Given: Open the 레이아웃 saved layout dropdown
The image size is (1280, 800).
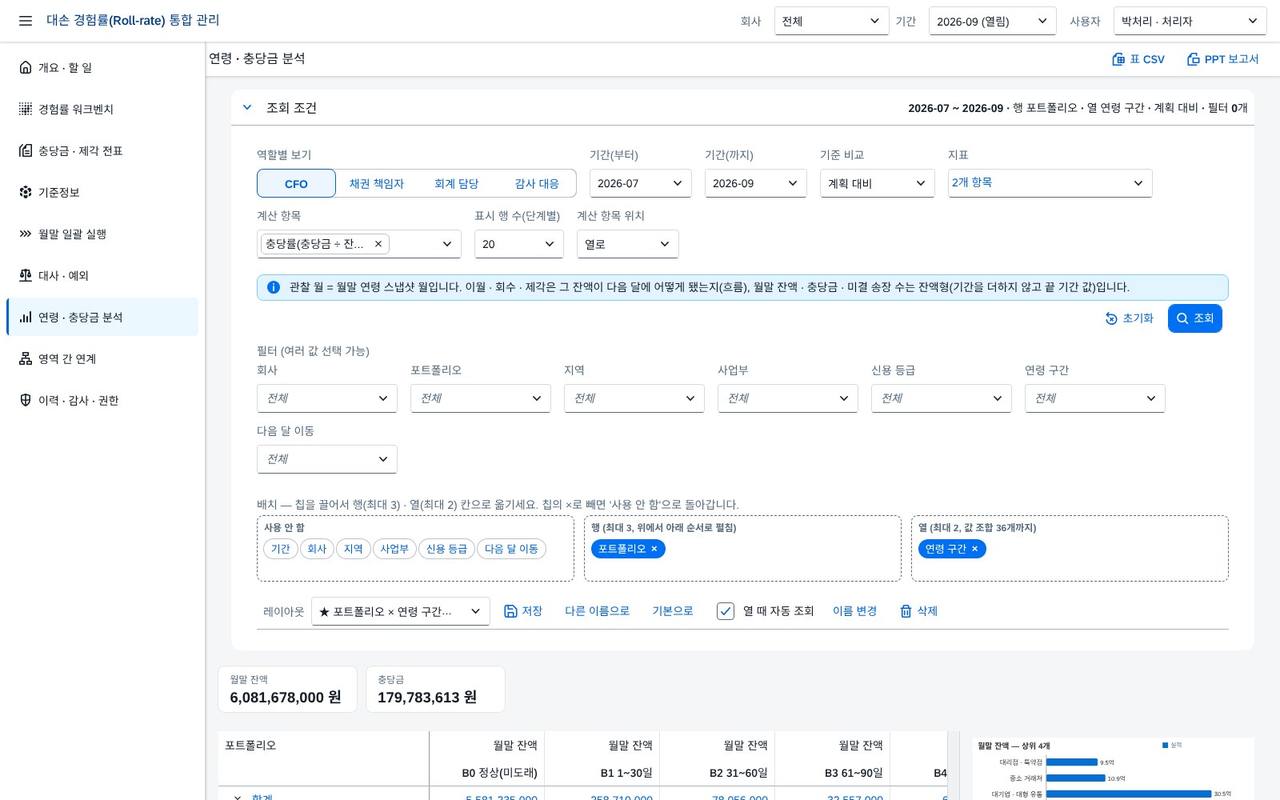Looking at the screenshot, I should 400,611.
